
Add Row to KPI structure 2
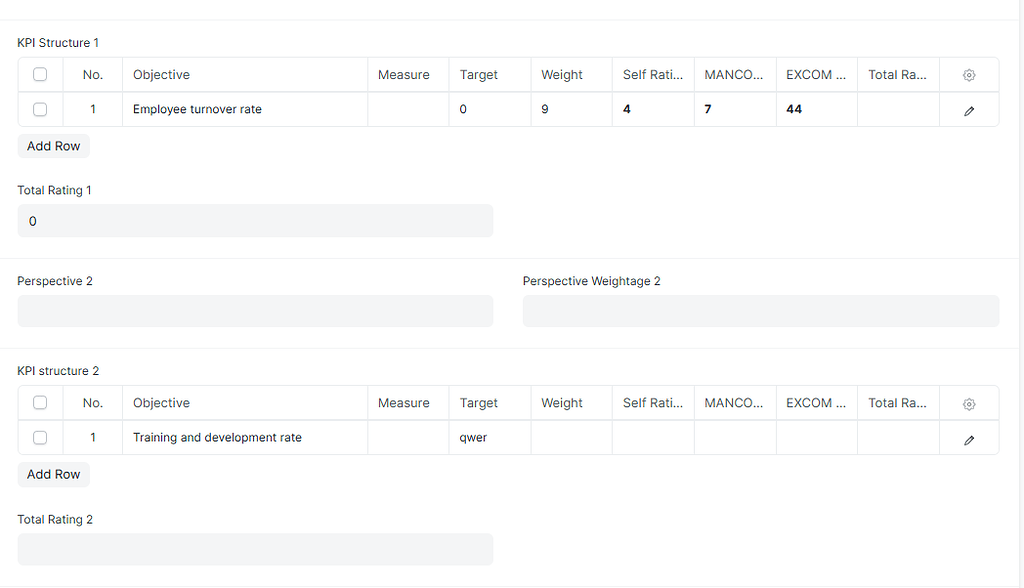point(53,474)
